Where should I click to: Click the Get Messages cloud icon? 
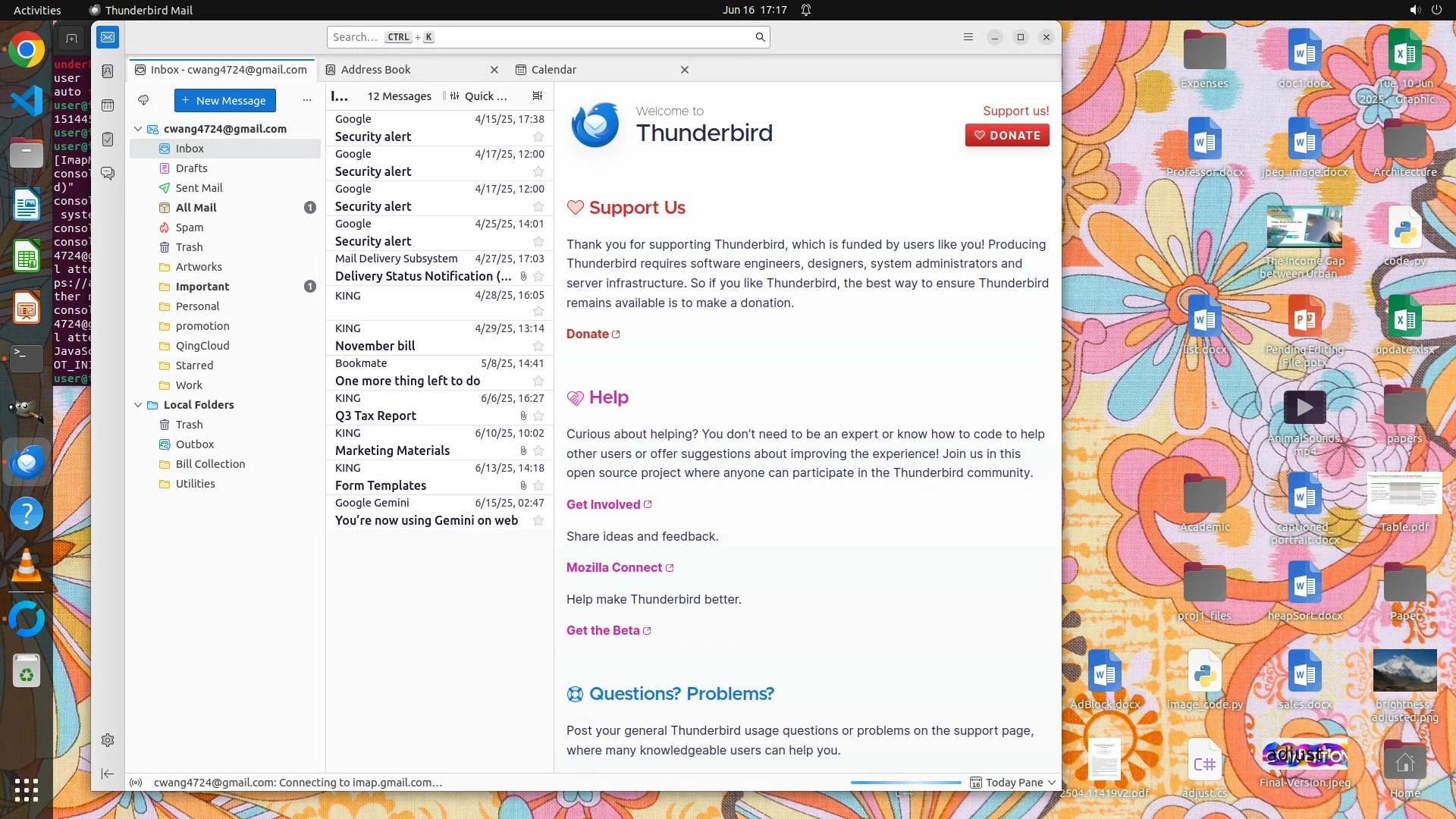(x=143, y=100)
